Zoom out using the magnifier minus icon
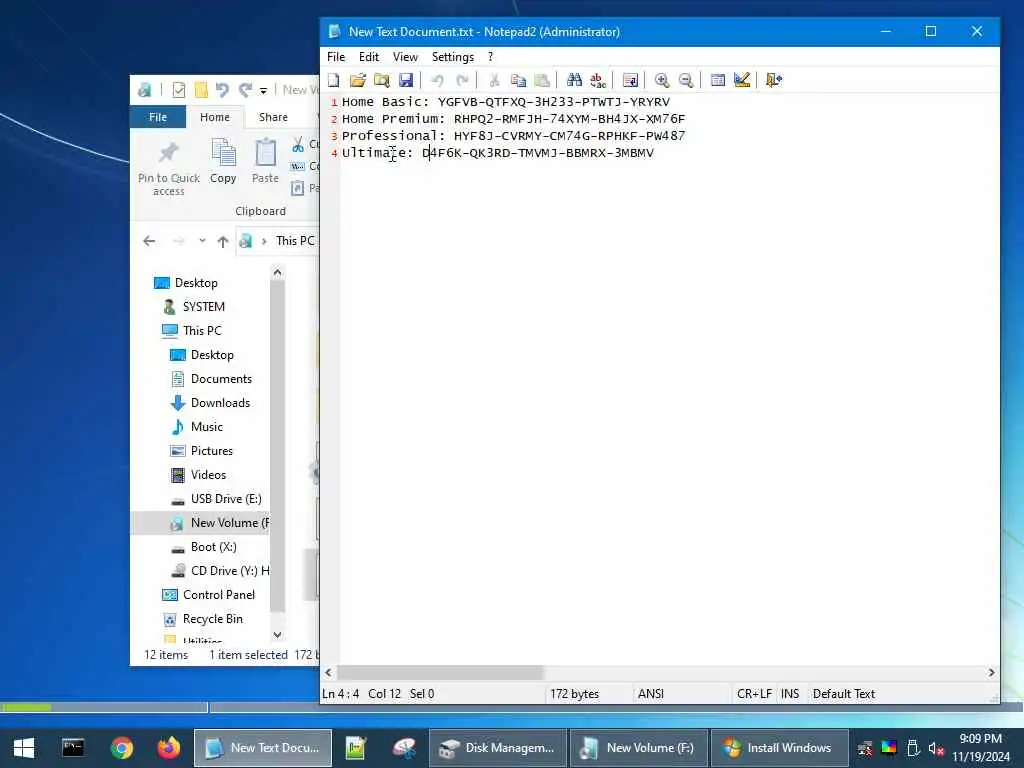This screenshot has width=1024, height=768. [686, 80]
